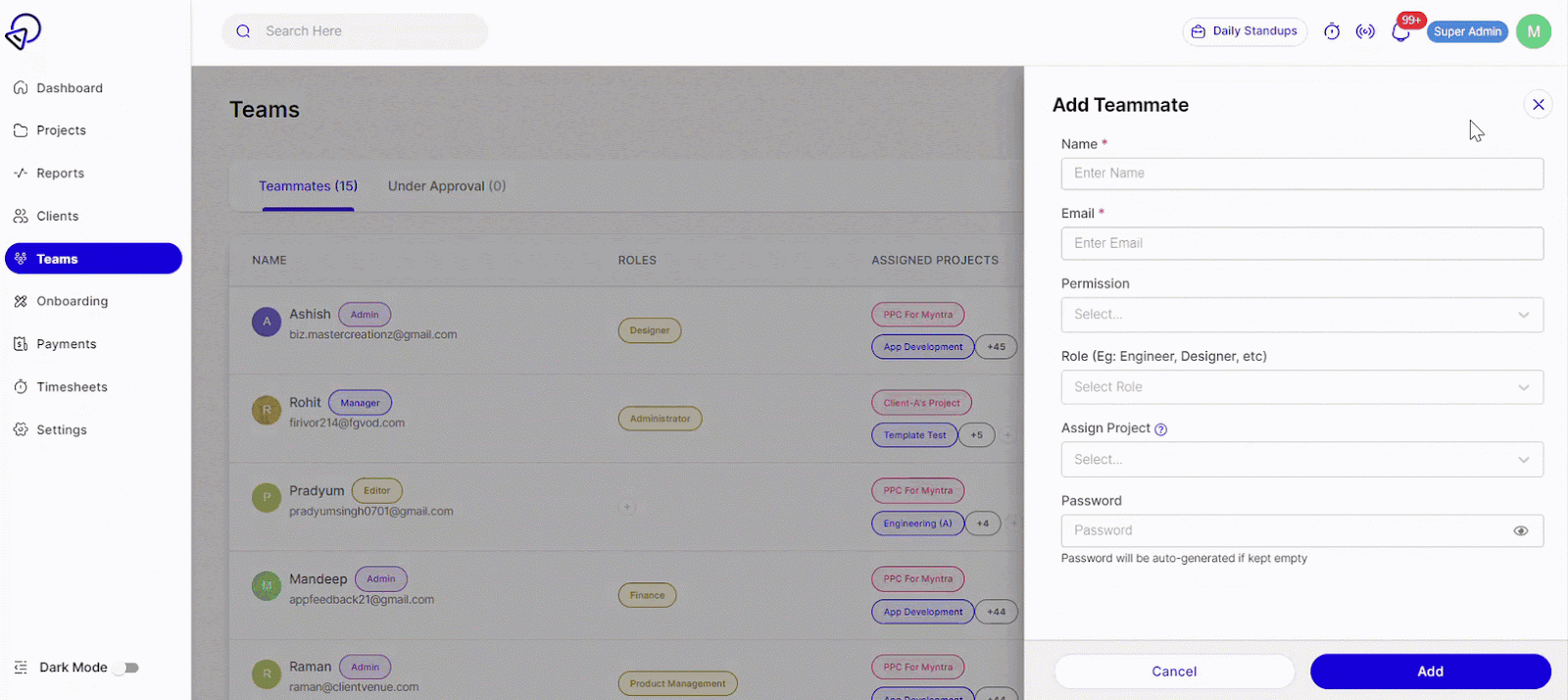The height and width of the screenshot is (700, 1568).
Task: Open the Daily Standups button
Action: tap(1245, 31)
